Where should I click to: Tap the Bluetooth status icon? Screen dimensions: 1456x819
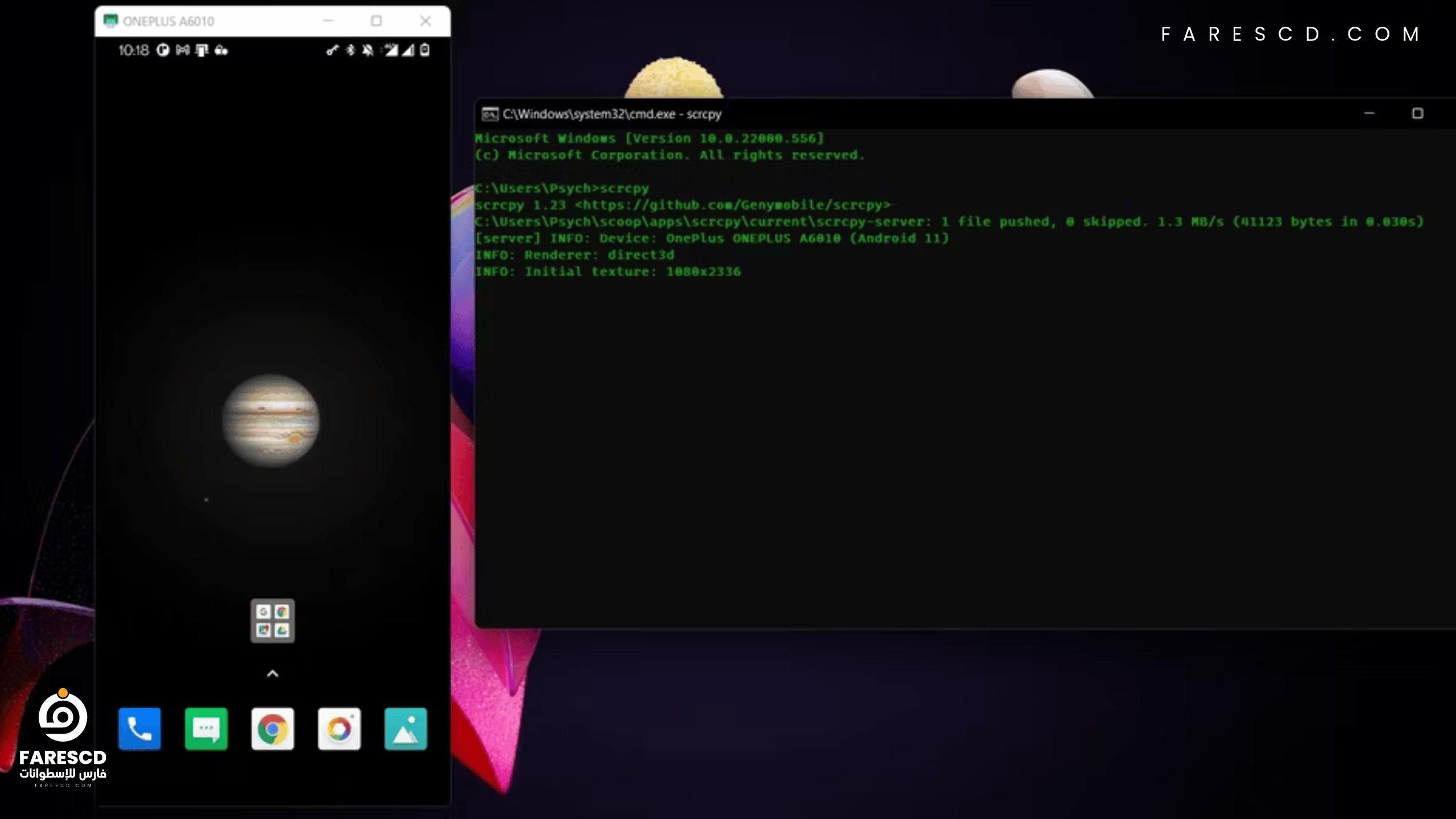pyautogui.click(x=350, y=50)
